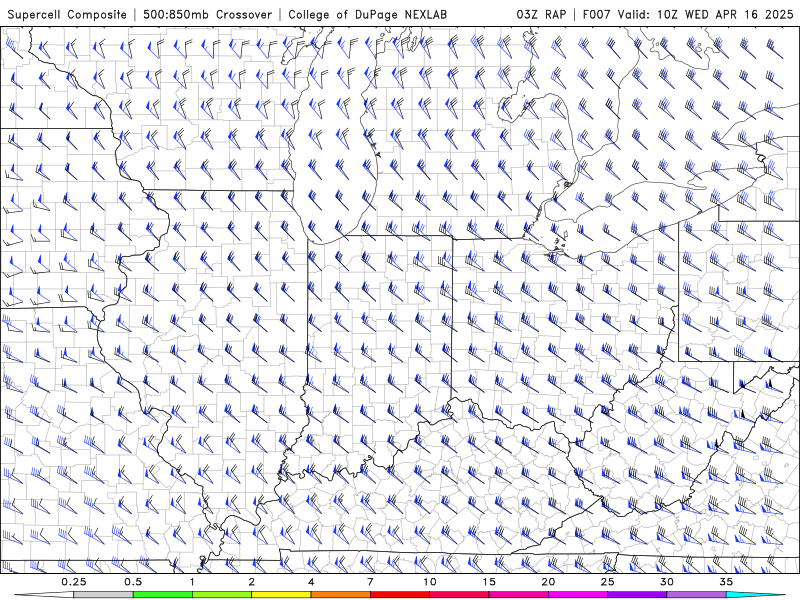Click the legend value 7
The image size is (800, 600).
370,582
